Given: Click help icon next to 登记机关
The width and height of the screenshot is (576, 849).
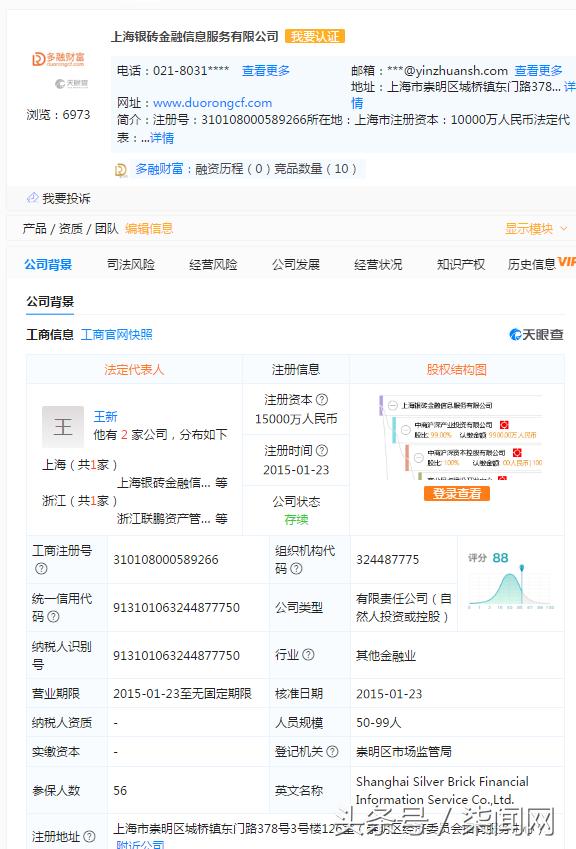Looking at the screenshot, I should click(x=332, y=751).
